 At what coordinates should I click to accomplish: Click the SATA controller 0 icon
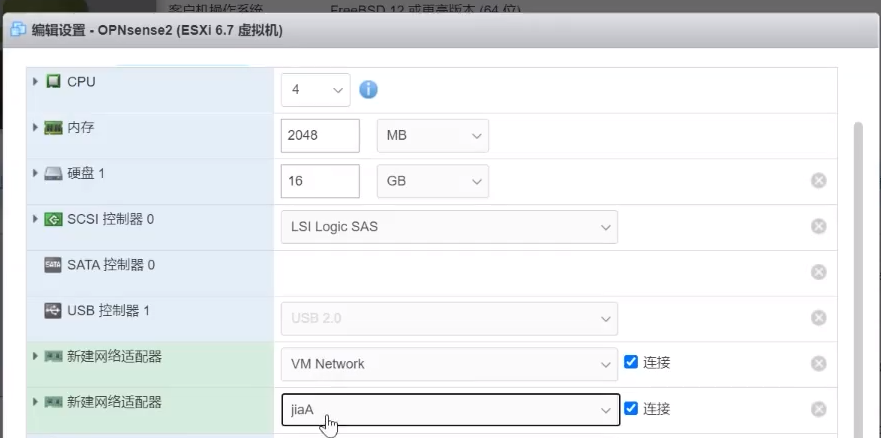tap(53, 265)
